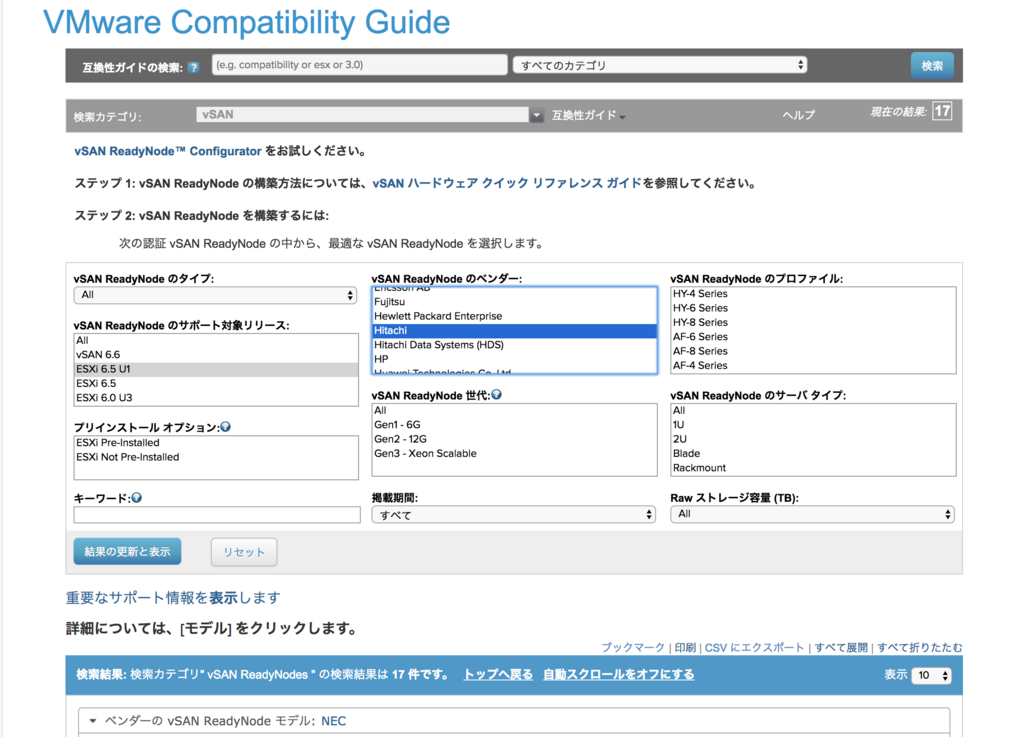Click 結果の更新と表示 button
The height and width of the screenshot is (737, 1024).
tap(127, 552)
